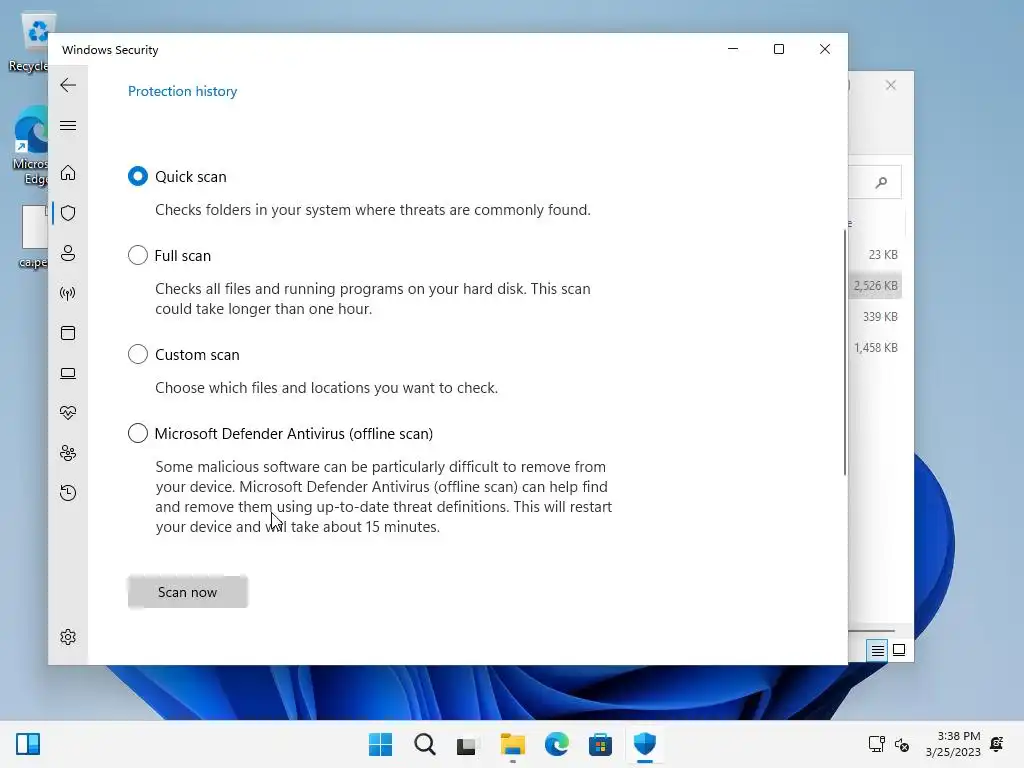
Task: Click Windows Security shield taskbar icon
Action: click(645, 744)
